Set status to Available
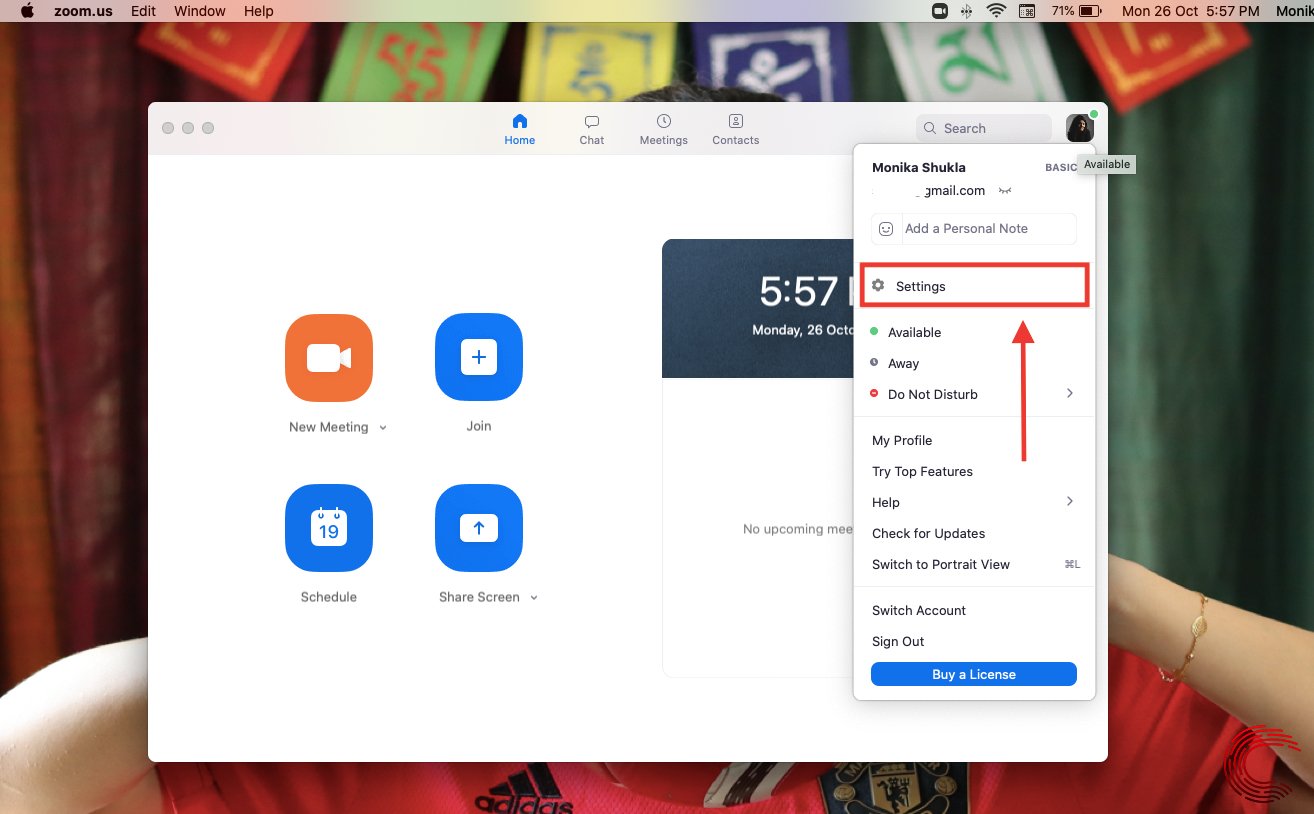This screenshot has height=814, width=1314. pyautogui.click(x=915, y=332)
